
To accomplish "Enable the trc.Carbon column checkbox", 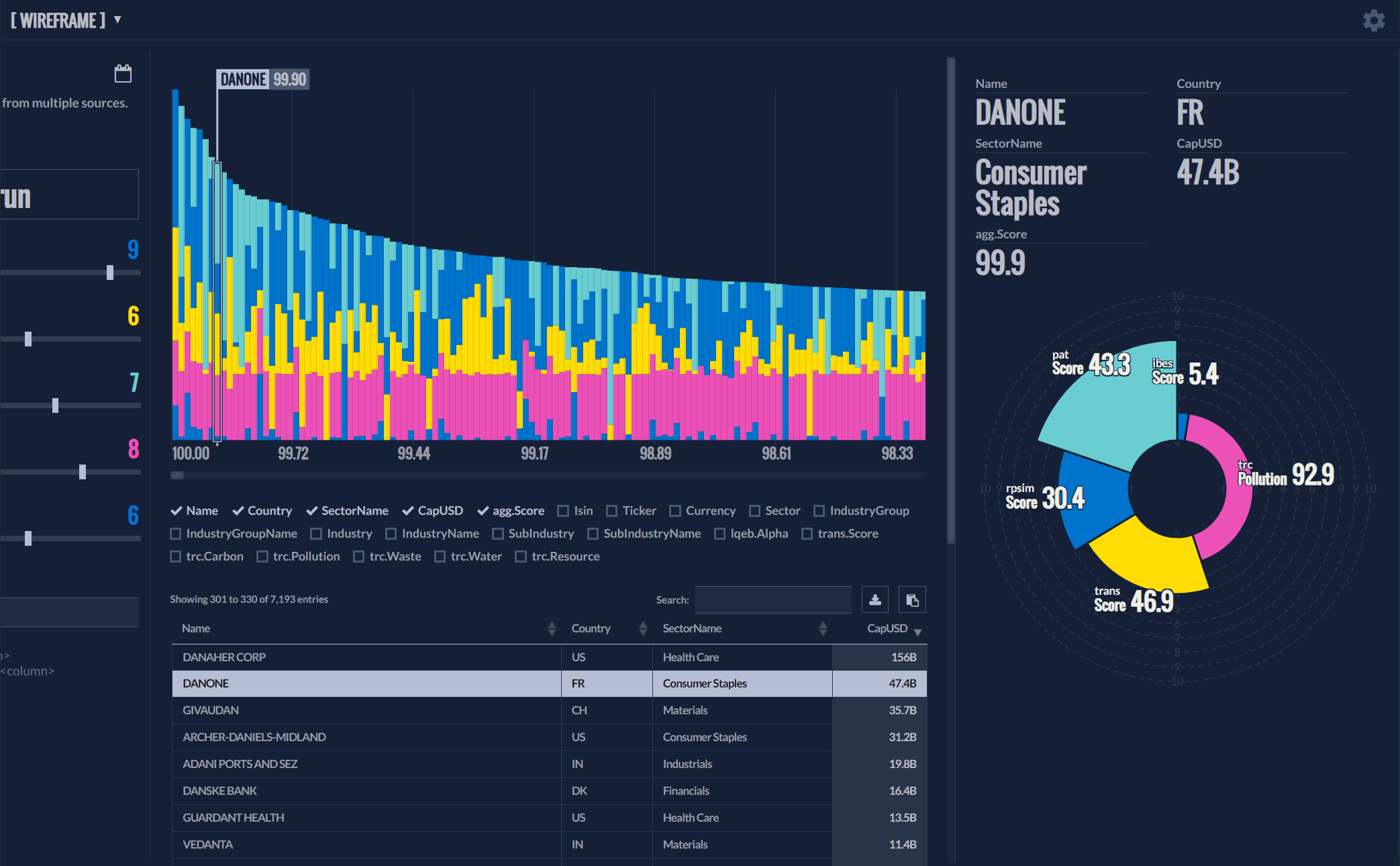I will coord(176,557).
